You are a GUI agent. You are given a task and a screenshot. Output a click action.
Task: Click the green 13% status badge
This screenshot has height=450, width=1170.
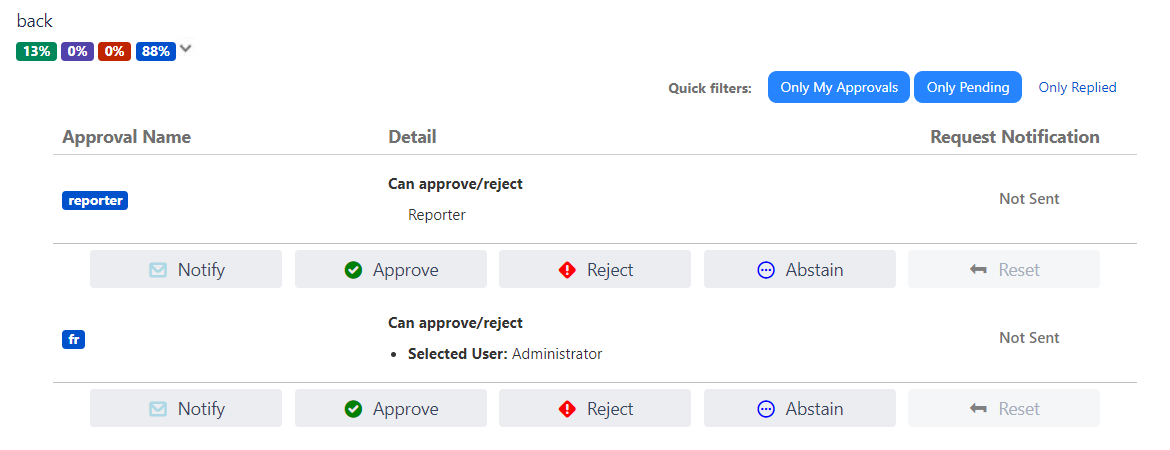(36, 51)
